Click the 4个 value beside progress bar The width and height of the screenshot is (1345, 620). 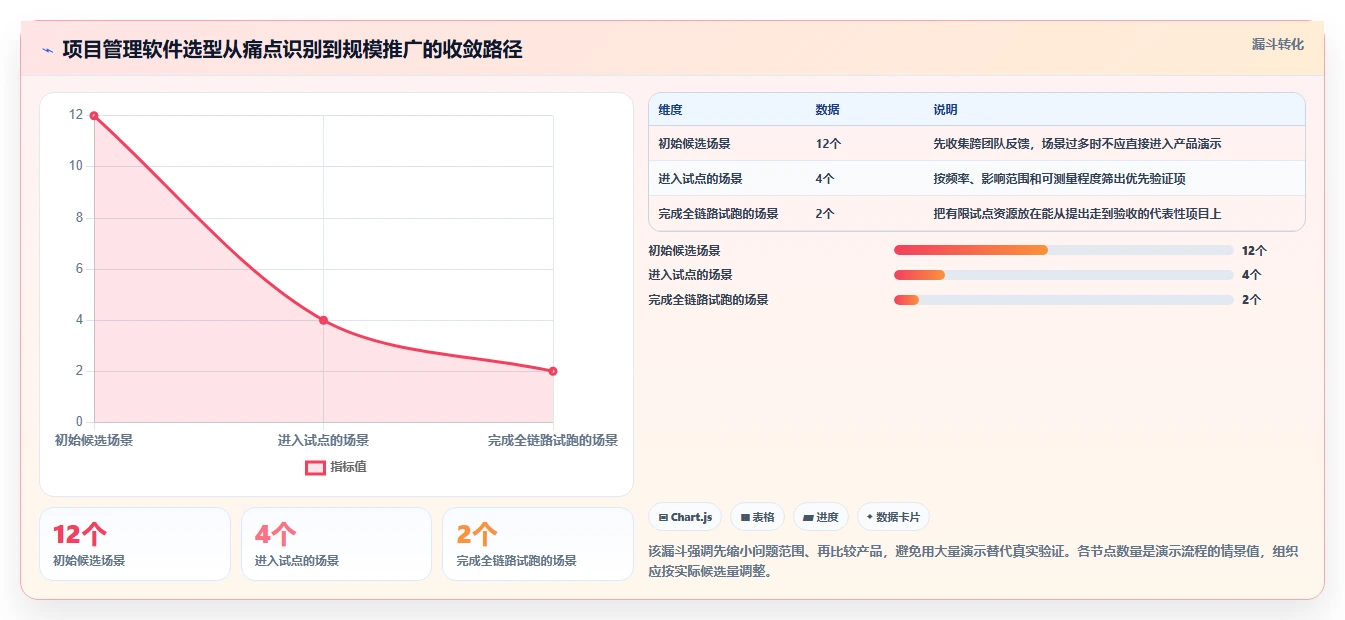coord(1251,275)
